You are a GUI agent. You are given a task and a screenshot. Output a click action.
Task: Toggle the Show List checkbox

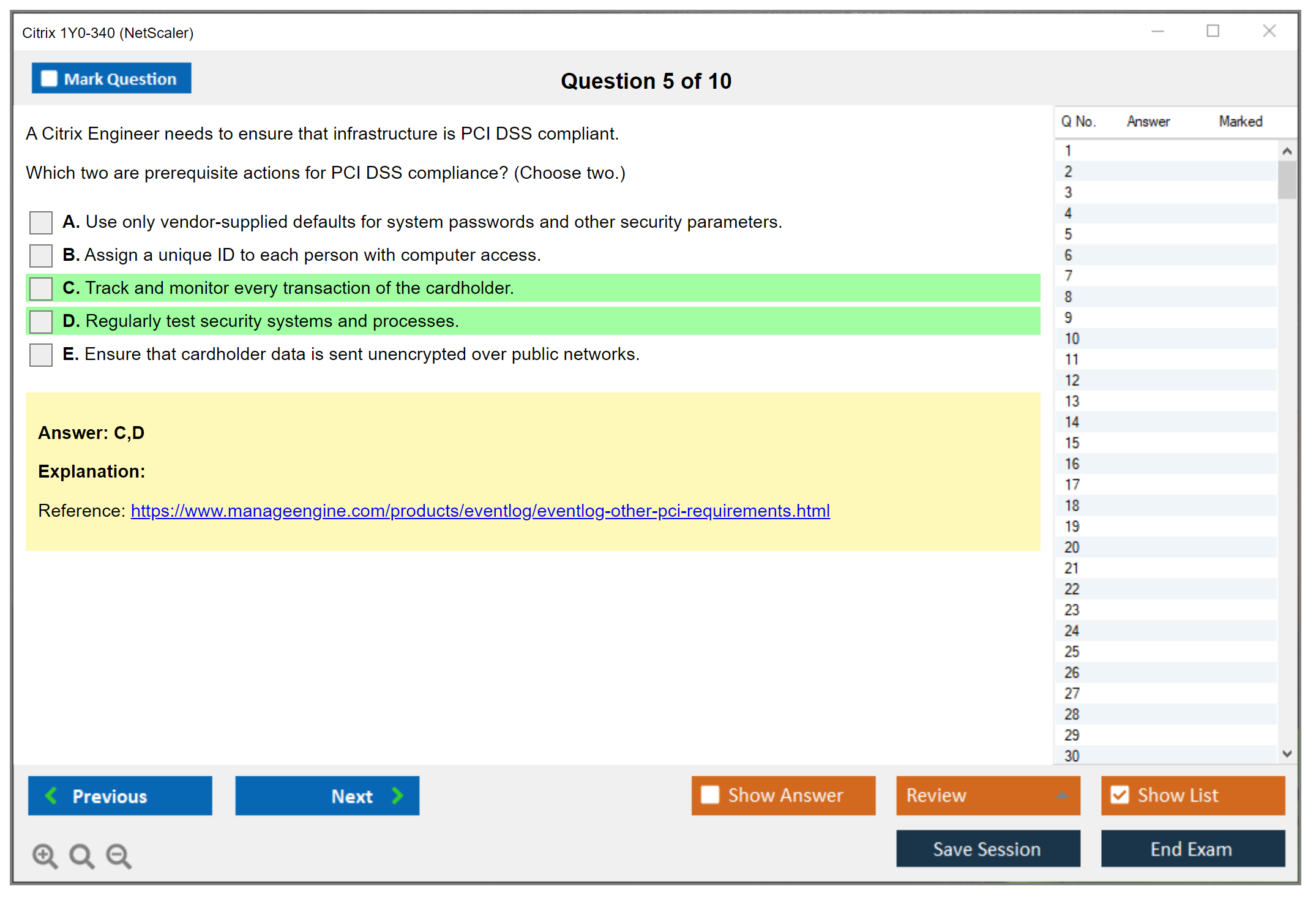click(1120, 795)
